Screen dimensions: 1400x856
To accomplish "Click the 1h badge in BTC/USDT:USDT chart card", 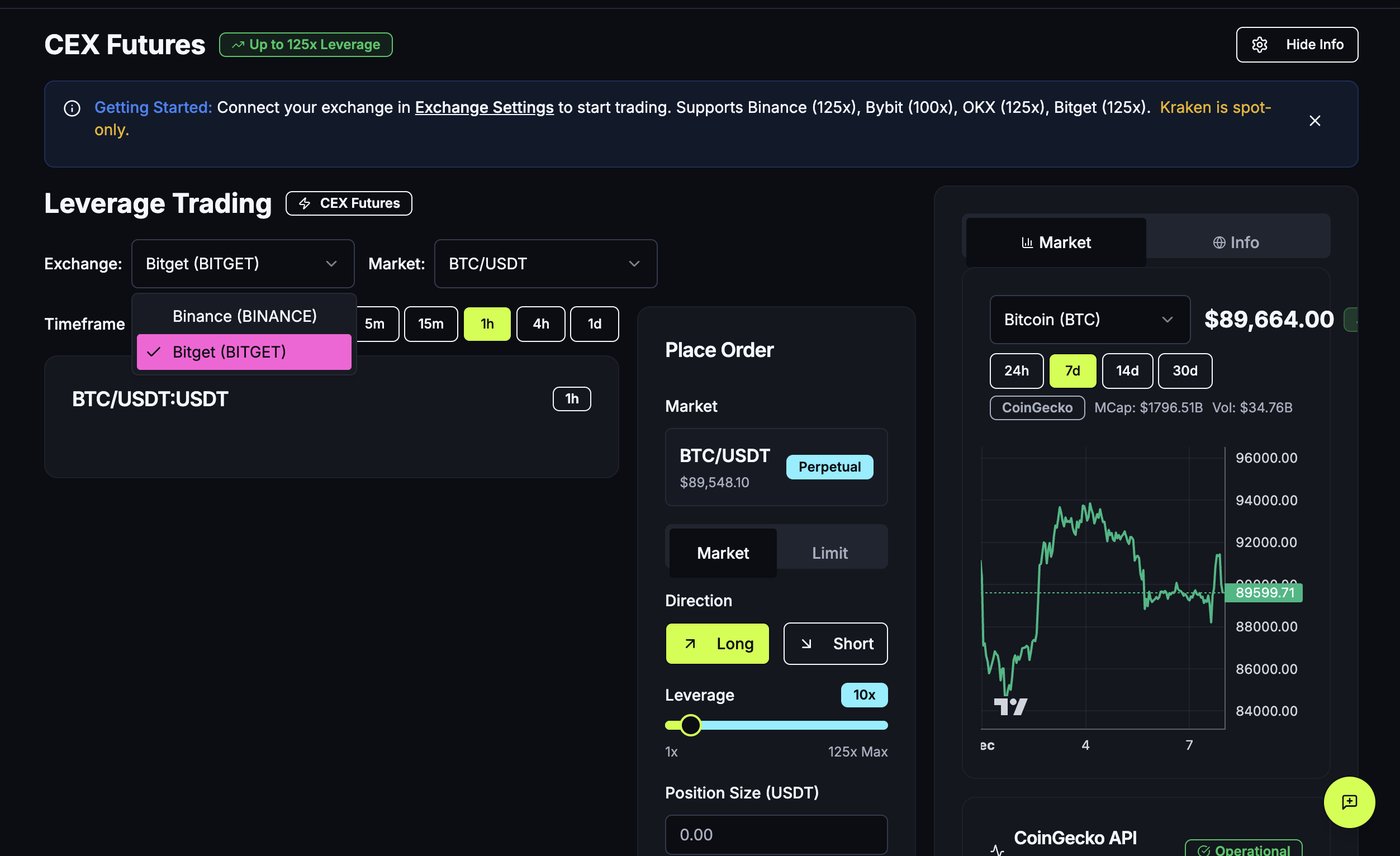I will 572,399.
